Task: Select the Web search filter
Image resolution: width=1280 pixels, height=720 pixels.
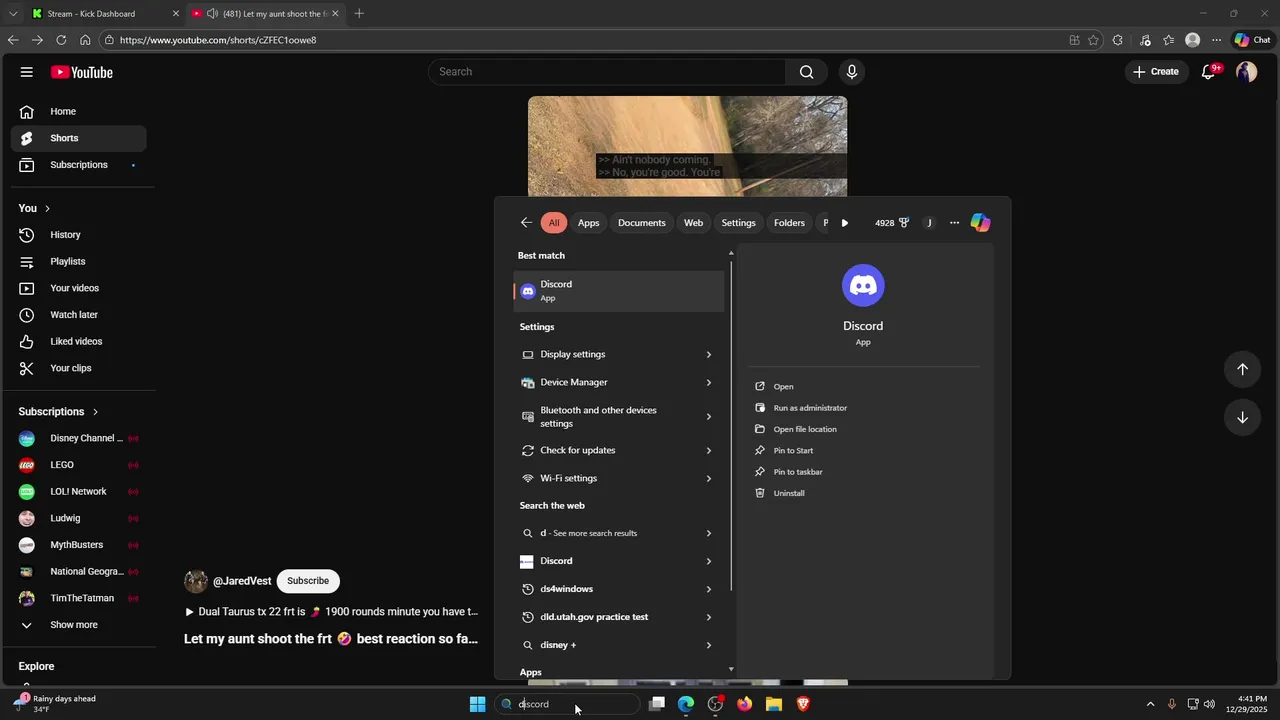Action: pos(693,223)
